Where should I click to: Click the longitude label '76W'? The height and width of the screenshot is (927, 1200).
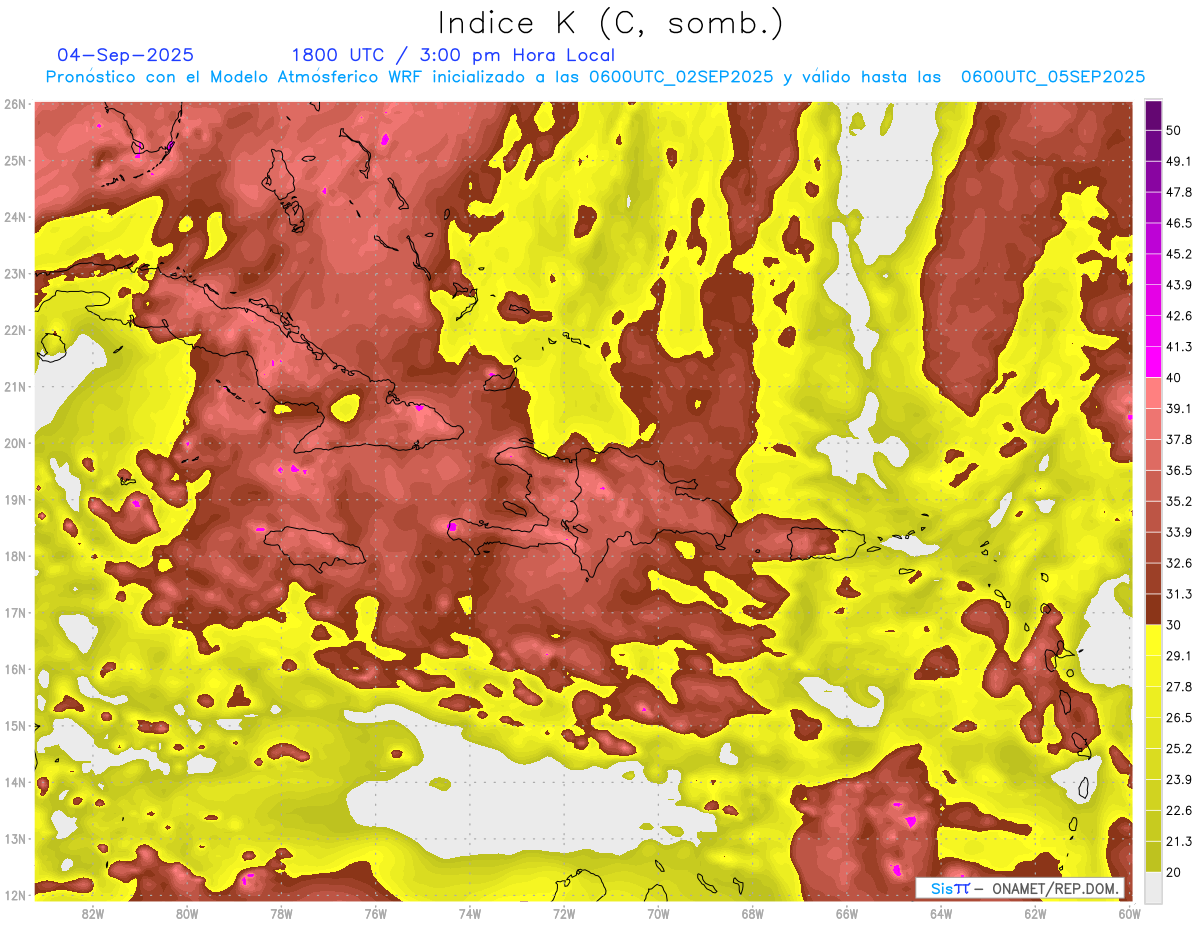coord(376,914)
